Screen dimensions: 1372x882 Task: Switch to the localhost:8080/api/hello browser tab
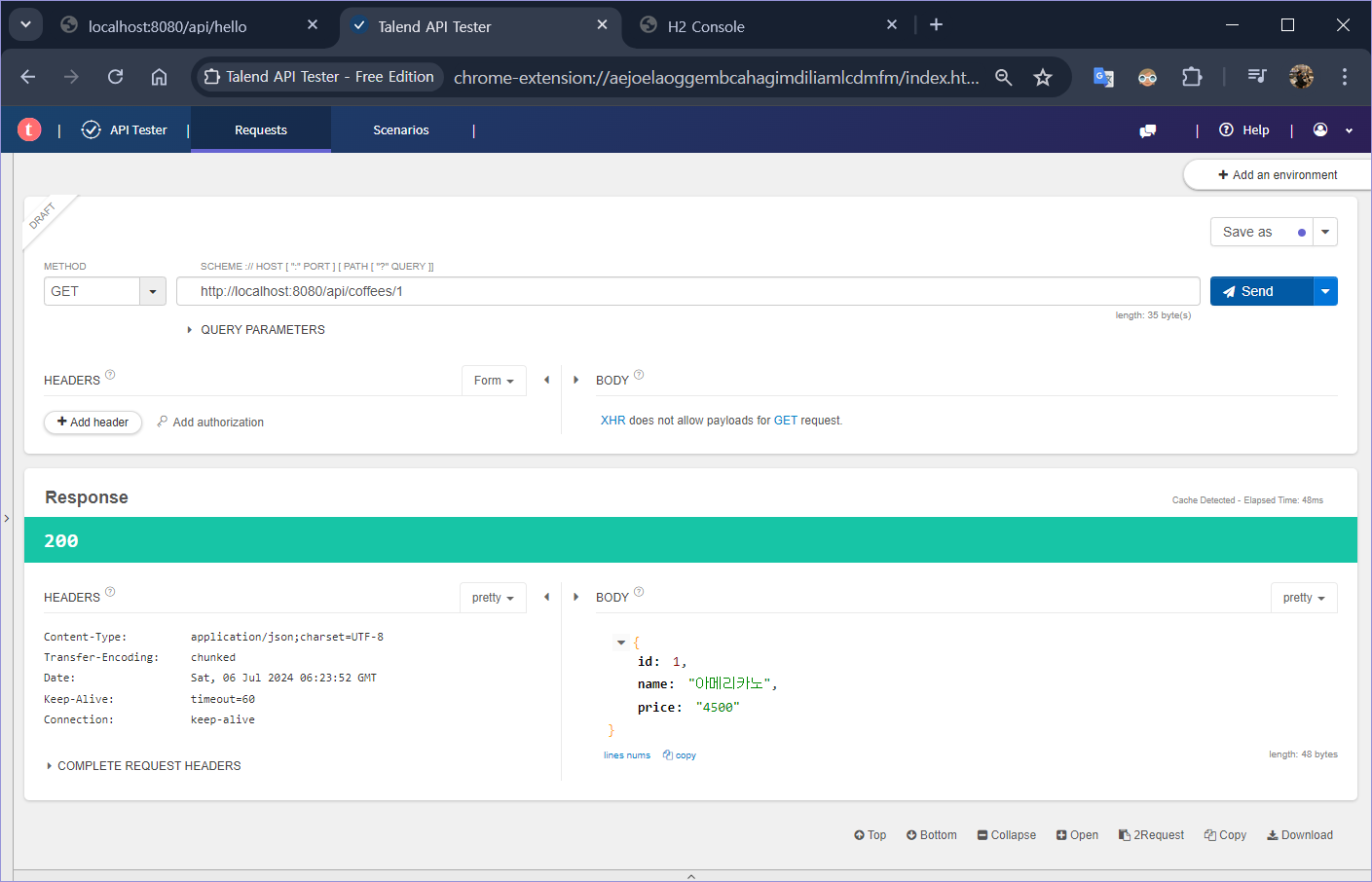point(189,26)
